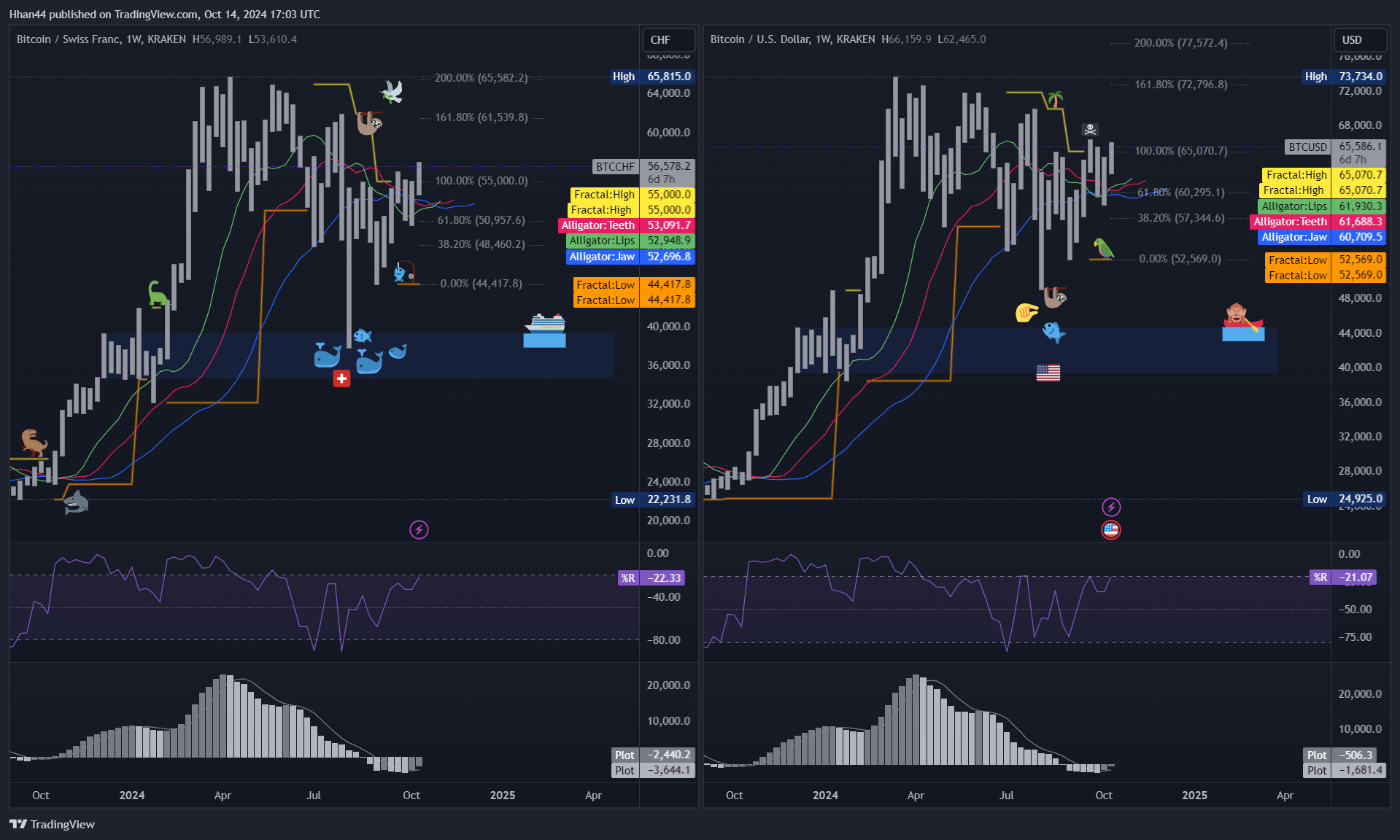
Task: Click the 2025 date on CHF time axis
Action: (503, 795)
